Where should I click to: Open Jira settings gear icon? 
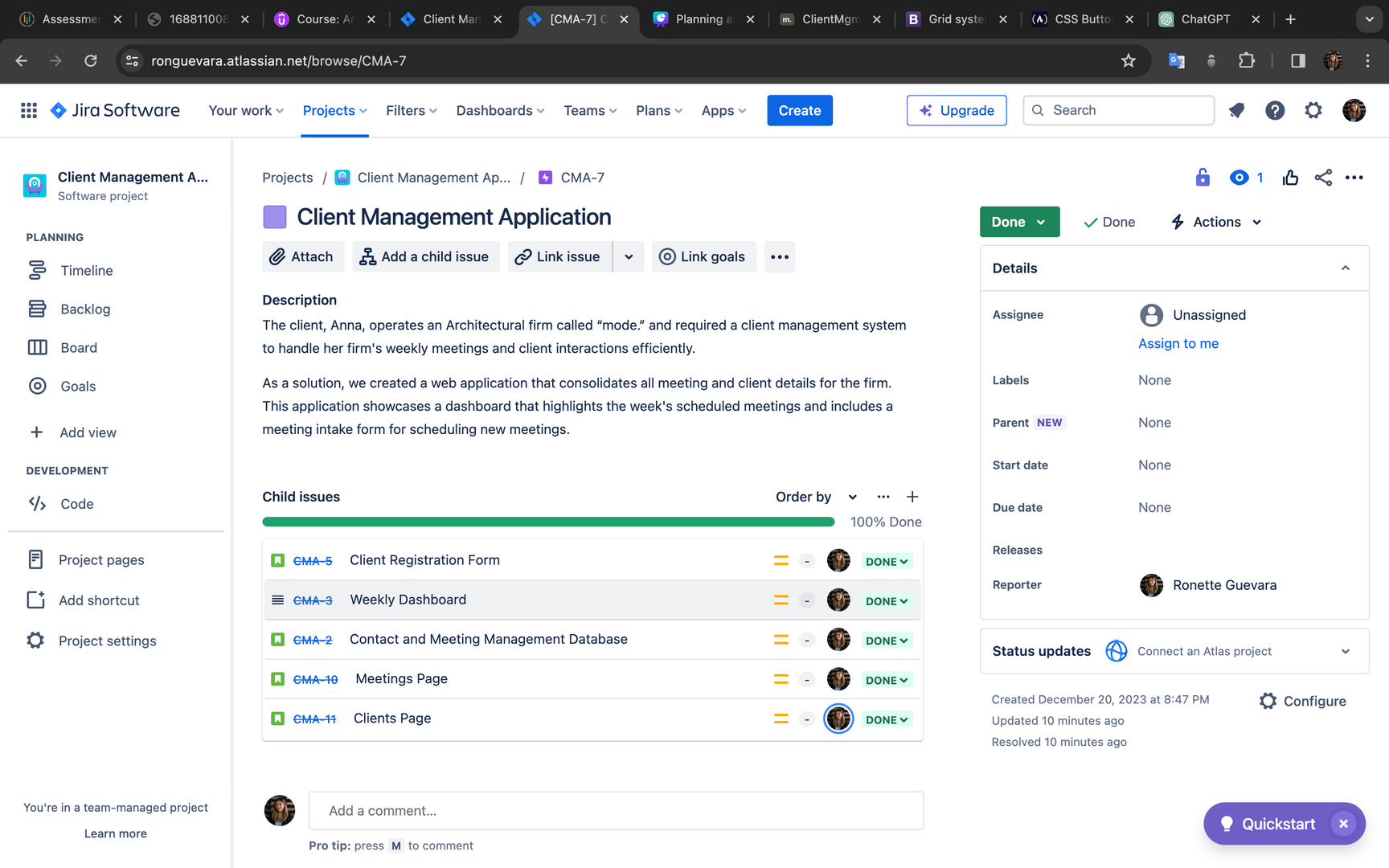coord(1313,111)
